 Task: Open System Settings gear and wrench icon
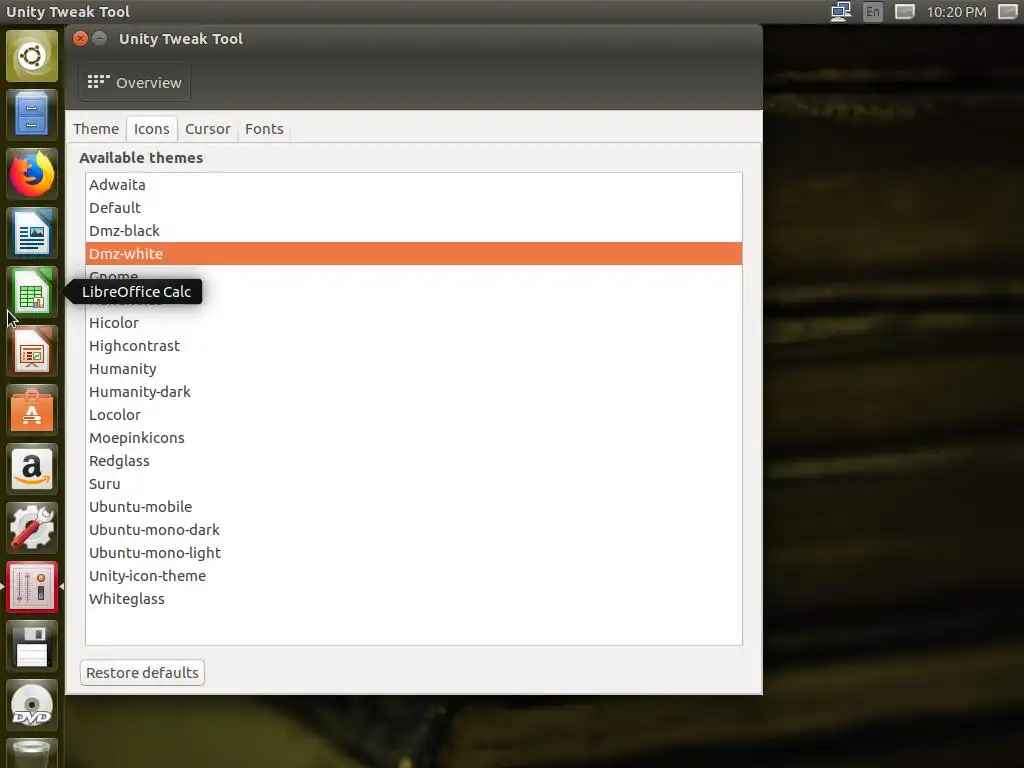[x=32, y=528]
